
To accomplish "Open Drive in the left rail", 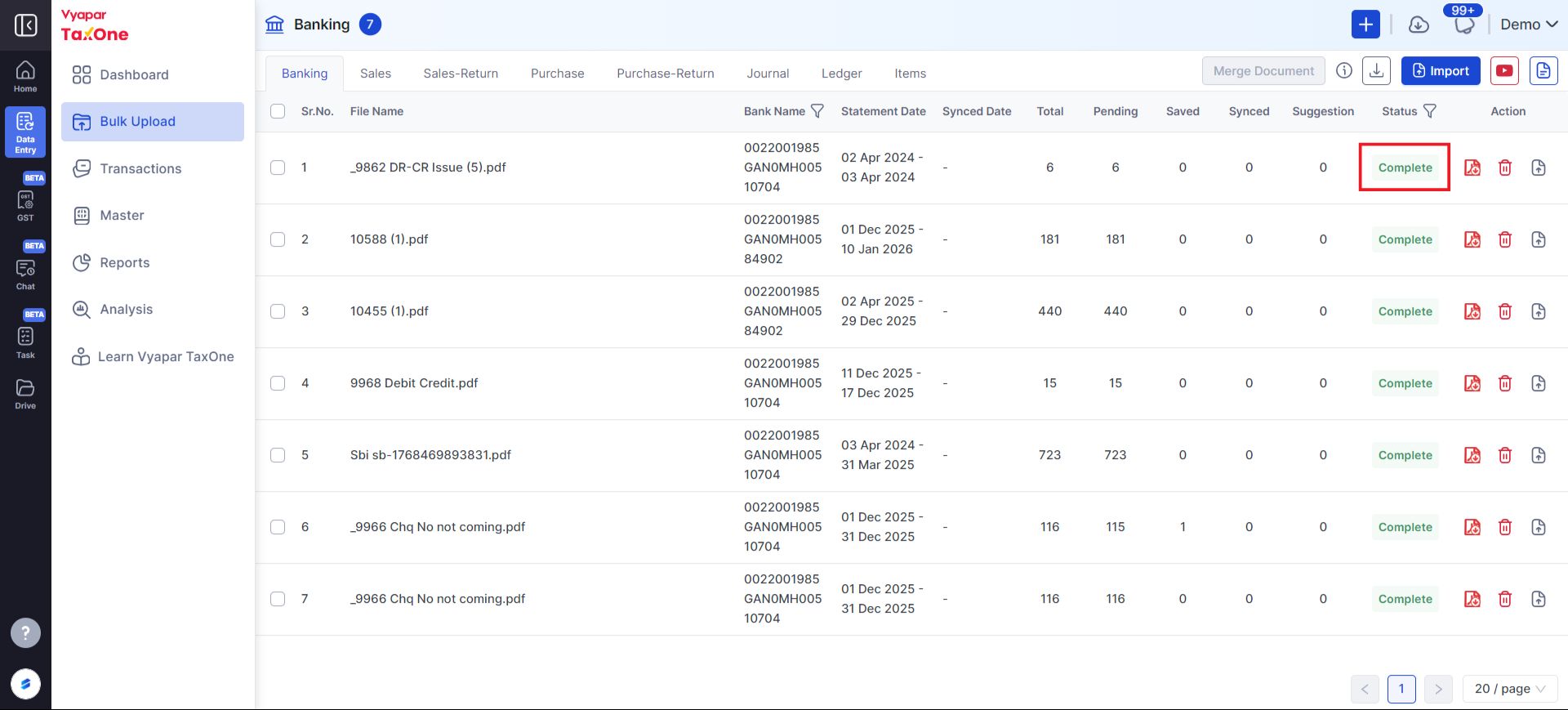I will point(25,394).
